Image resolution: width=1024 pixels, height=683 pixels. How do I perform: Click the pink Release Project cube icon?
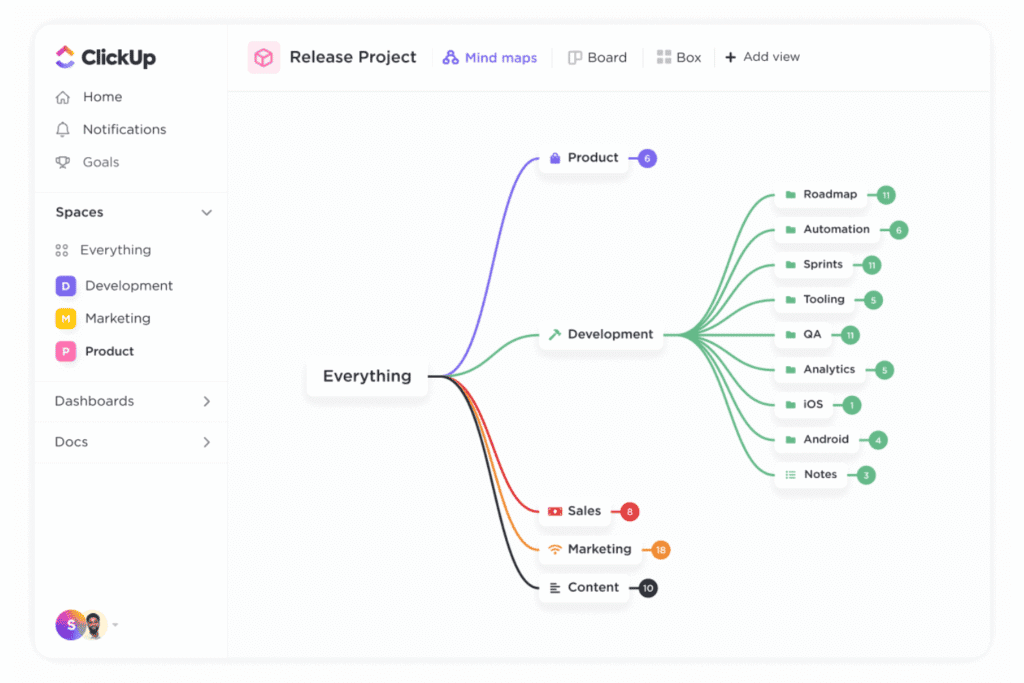[264, 58]
